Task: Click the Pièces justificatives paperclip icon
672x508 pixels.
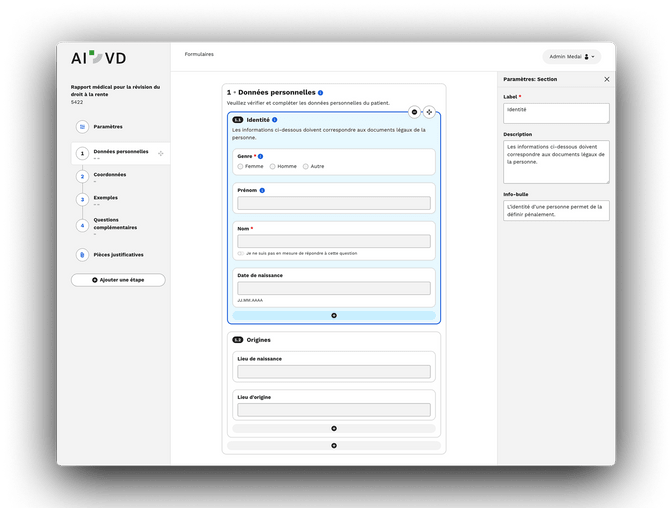Action: pyautogui.click(x=82, y=255)
